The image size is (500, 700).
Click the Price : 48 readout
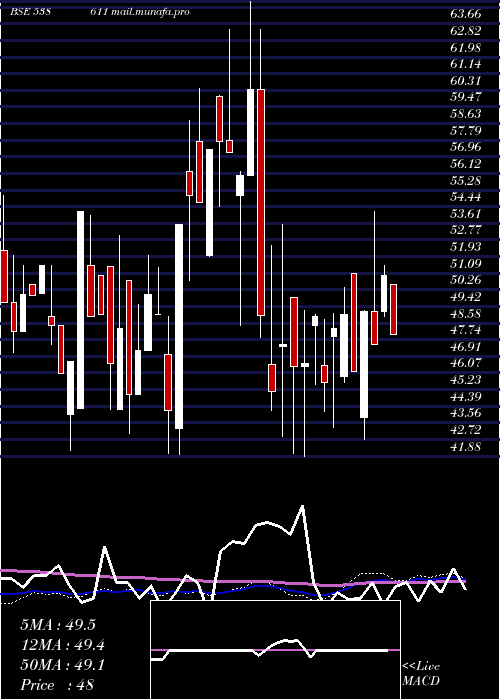point(57,685)
